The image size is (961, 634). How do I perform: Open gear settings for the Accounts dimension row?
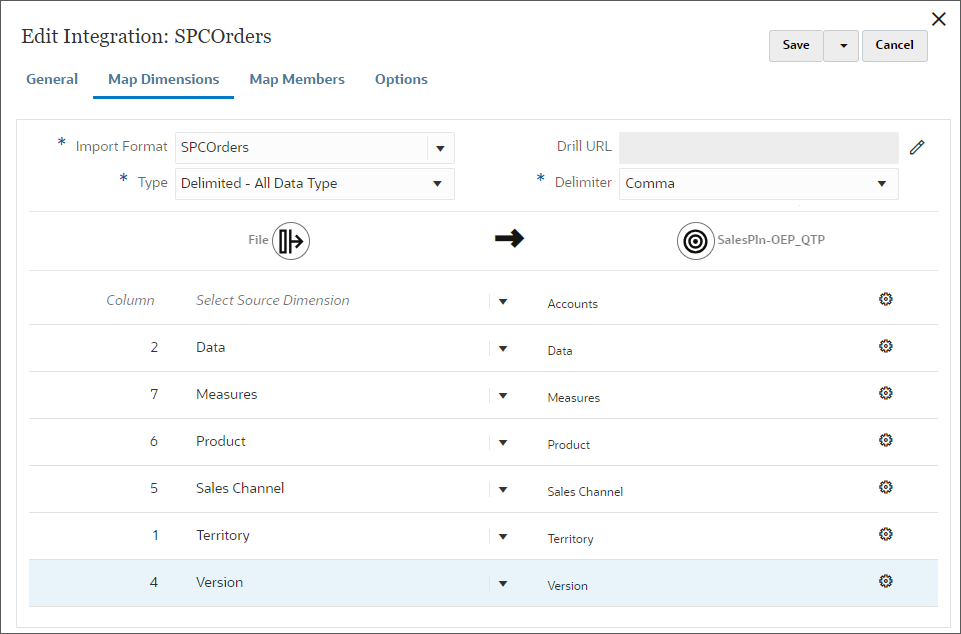click(x=885, y=298)
